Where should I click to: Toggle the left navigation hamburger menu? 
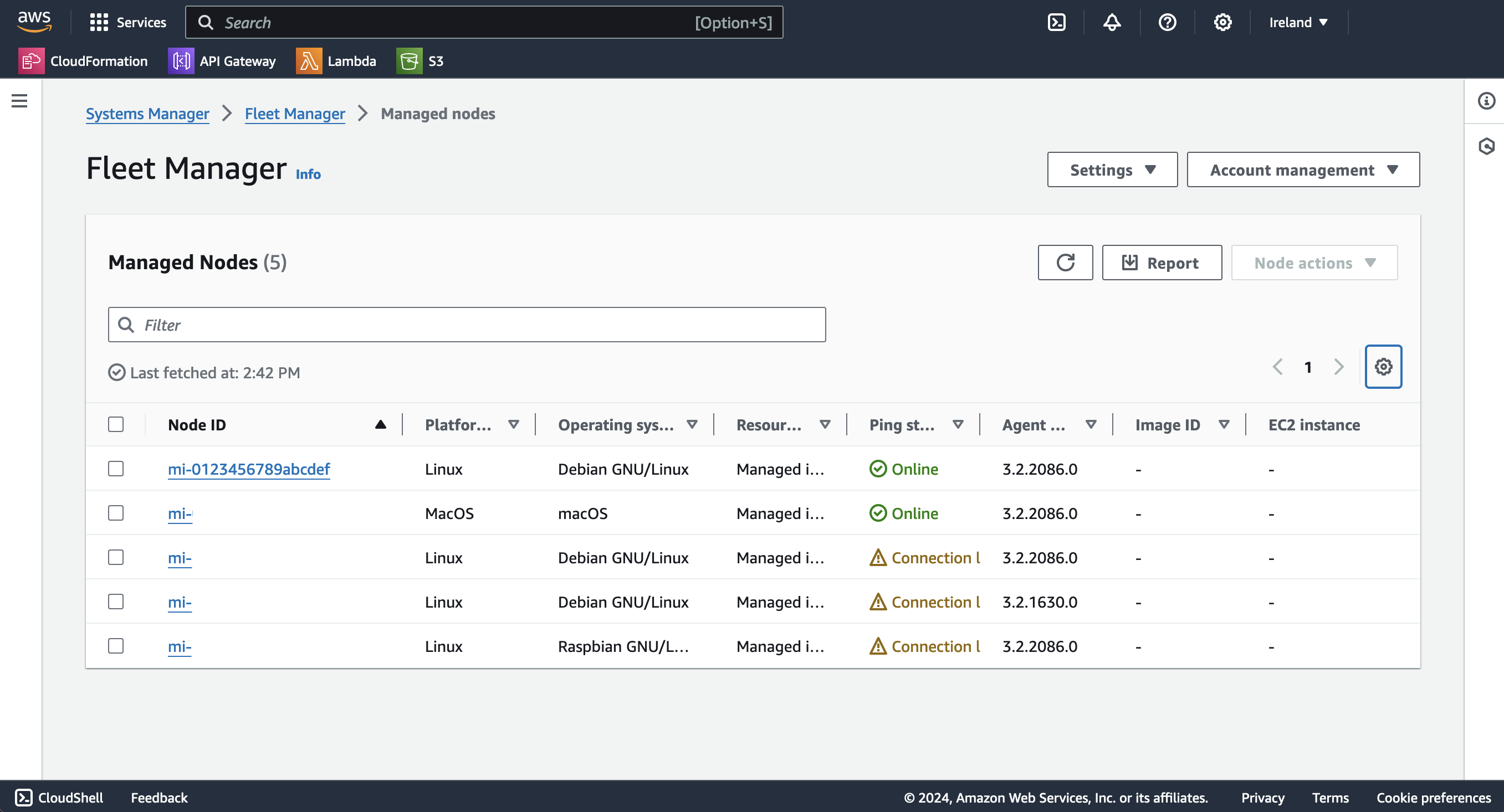20,100
